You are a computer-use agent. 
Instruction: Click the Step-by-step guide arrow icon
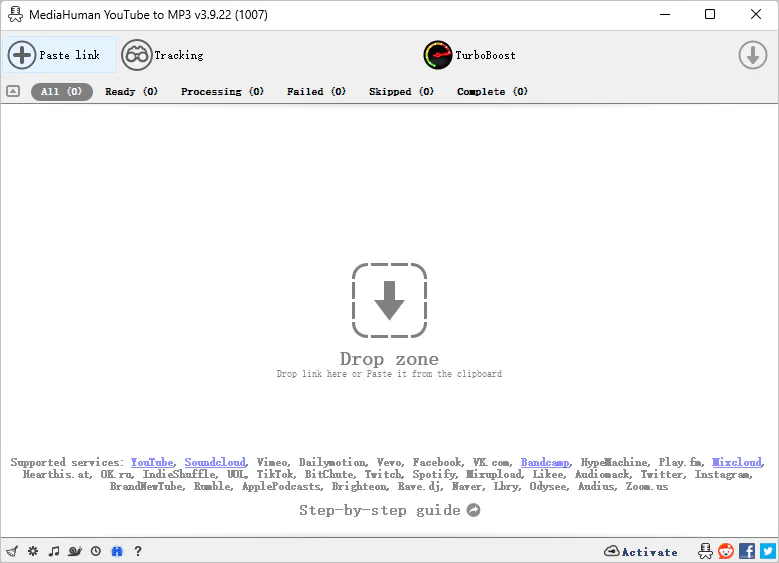473,510
